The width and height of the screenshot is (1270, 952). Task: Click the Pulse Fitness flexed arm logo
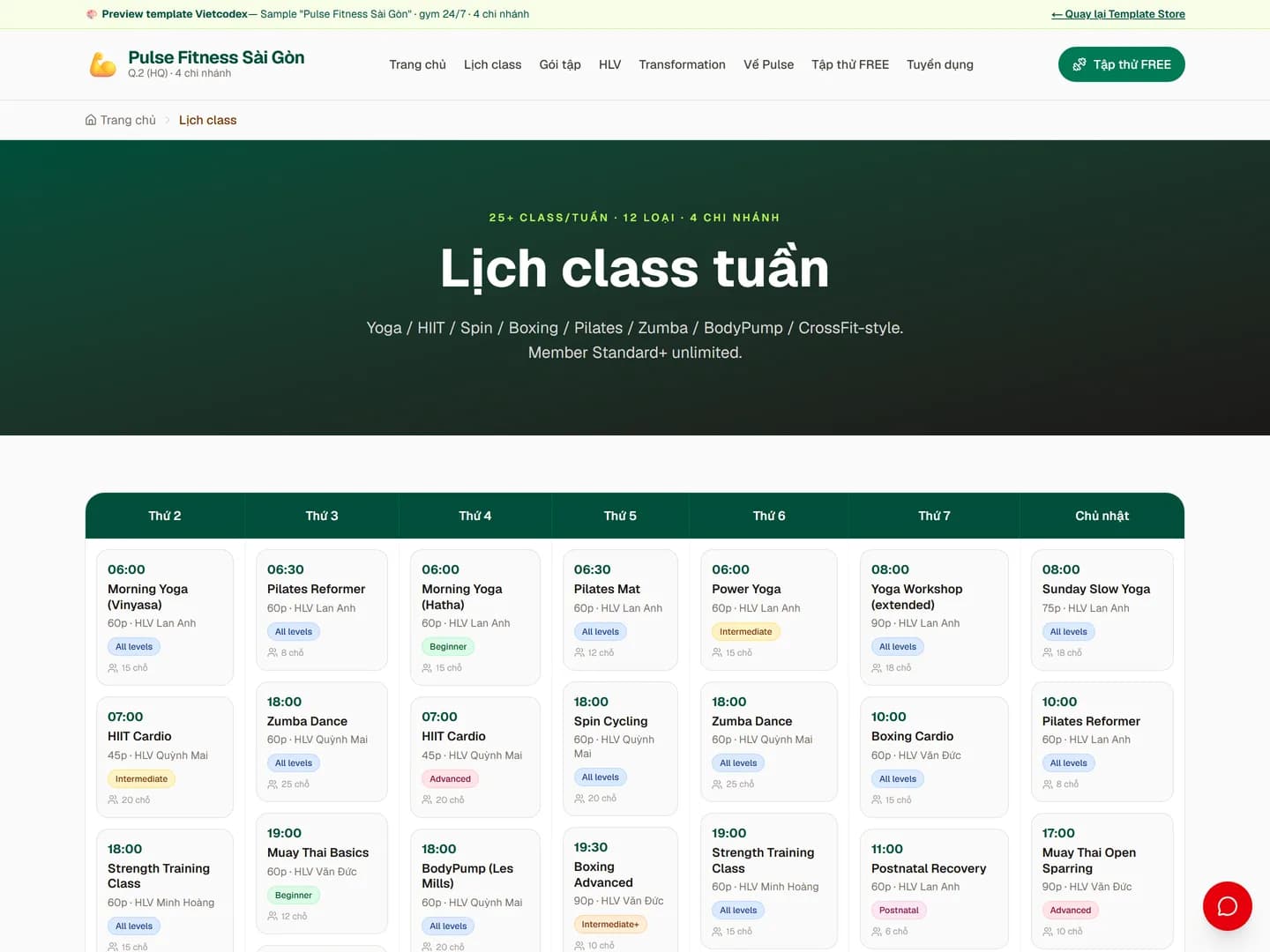click(103, 64)
